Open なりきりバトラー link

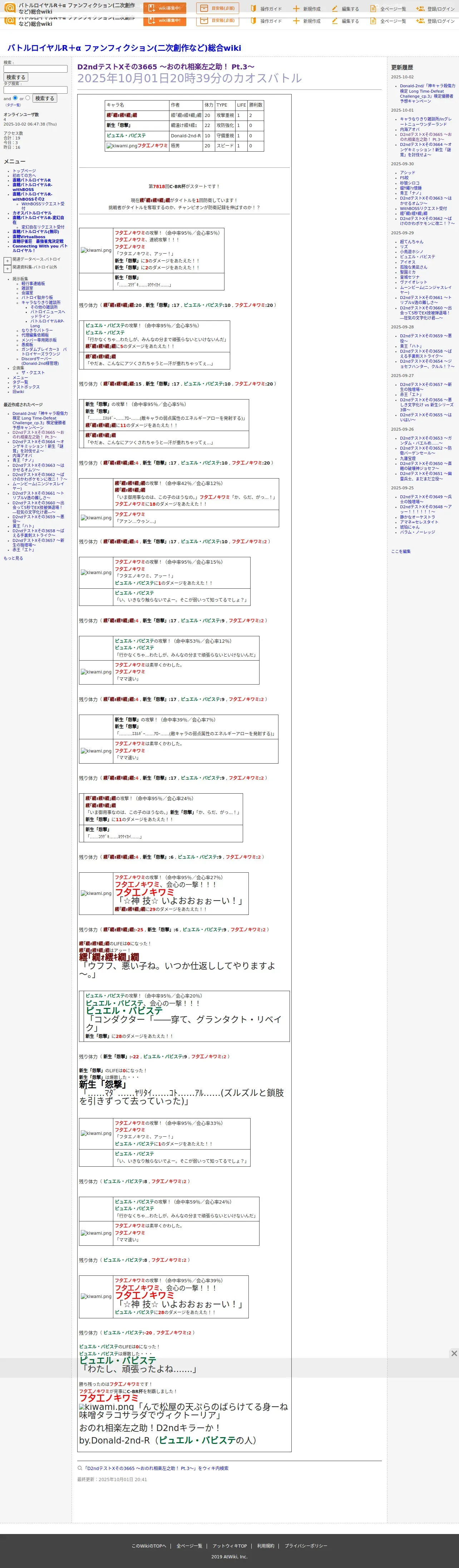click(37, 330)
